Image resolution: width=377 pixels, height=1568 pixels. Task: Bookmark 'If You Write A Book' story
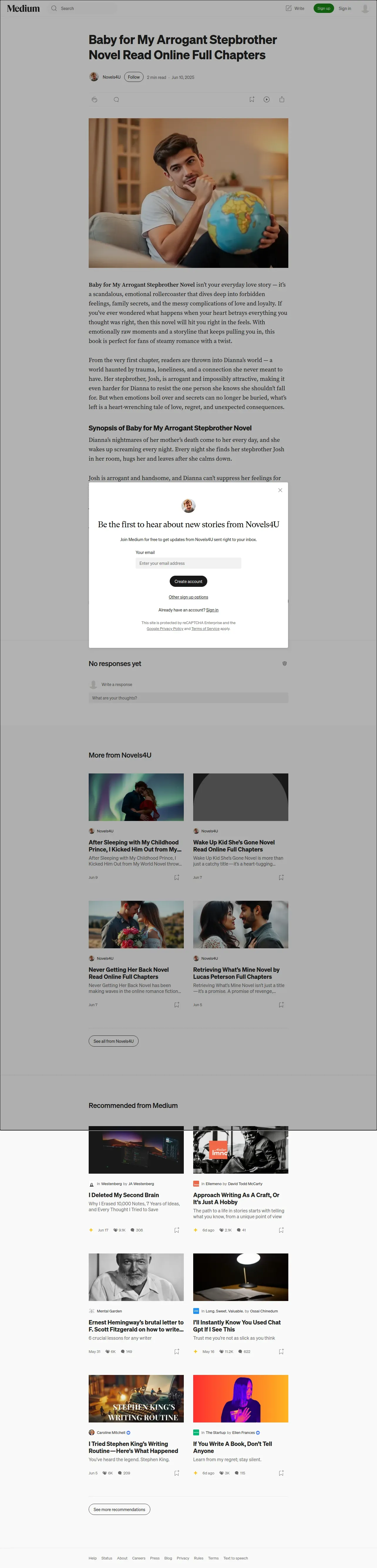pos(281,1473)
